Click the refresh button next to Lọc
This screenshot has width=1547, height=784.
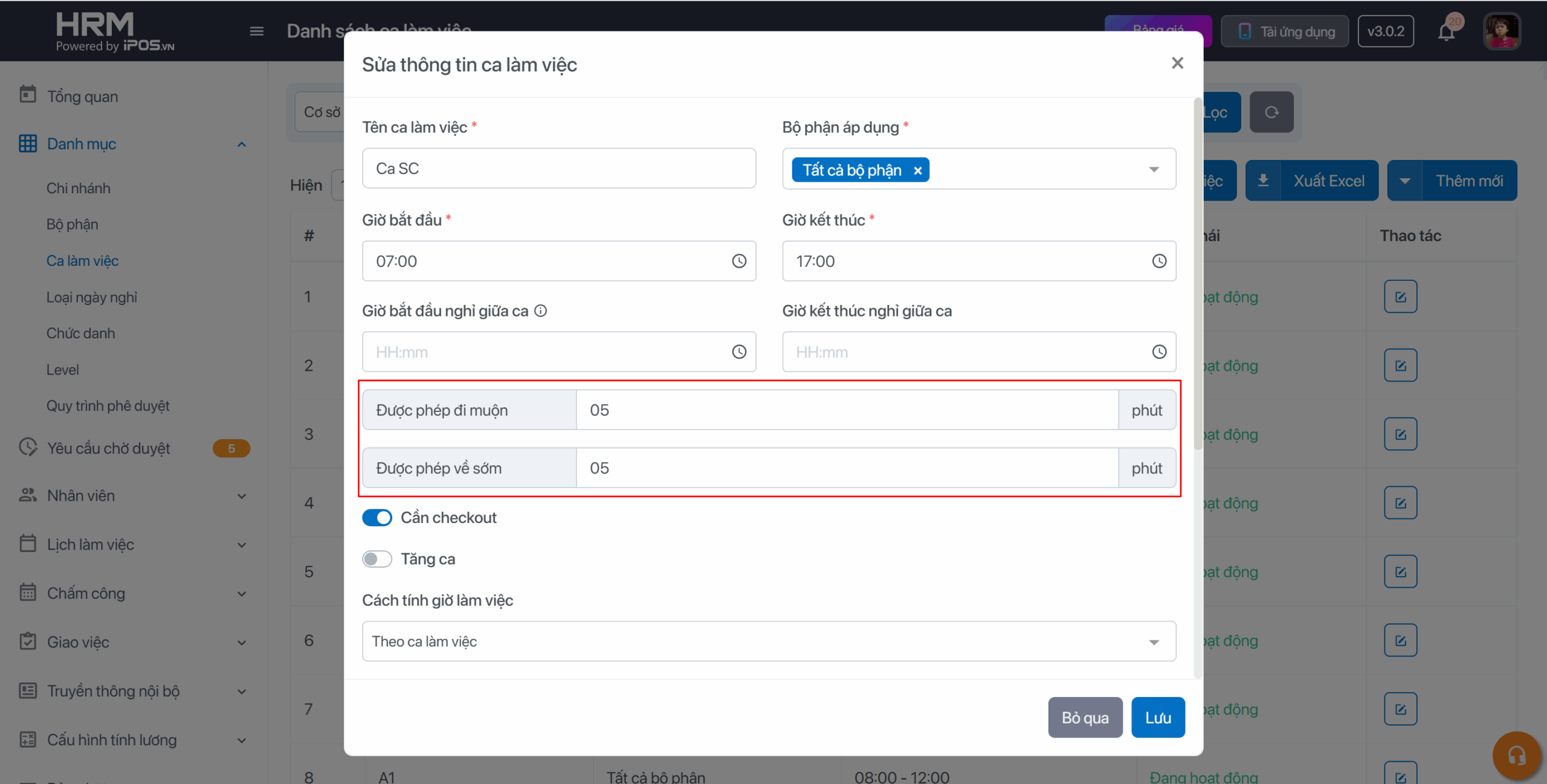point(1271,112)
